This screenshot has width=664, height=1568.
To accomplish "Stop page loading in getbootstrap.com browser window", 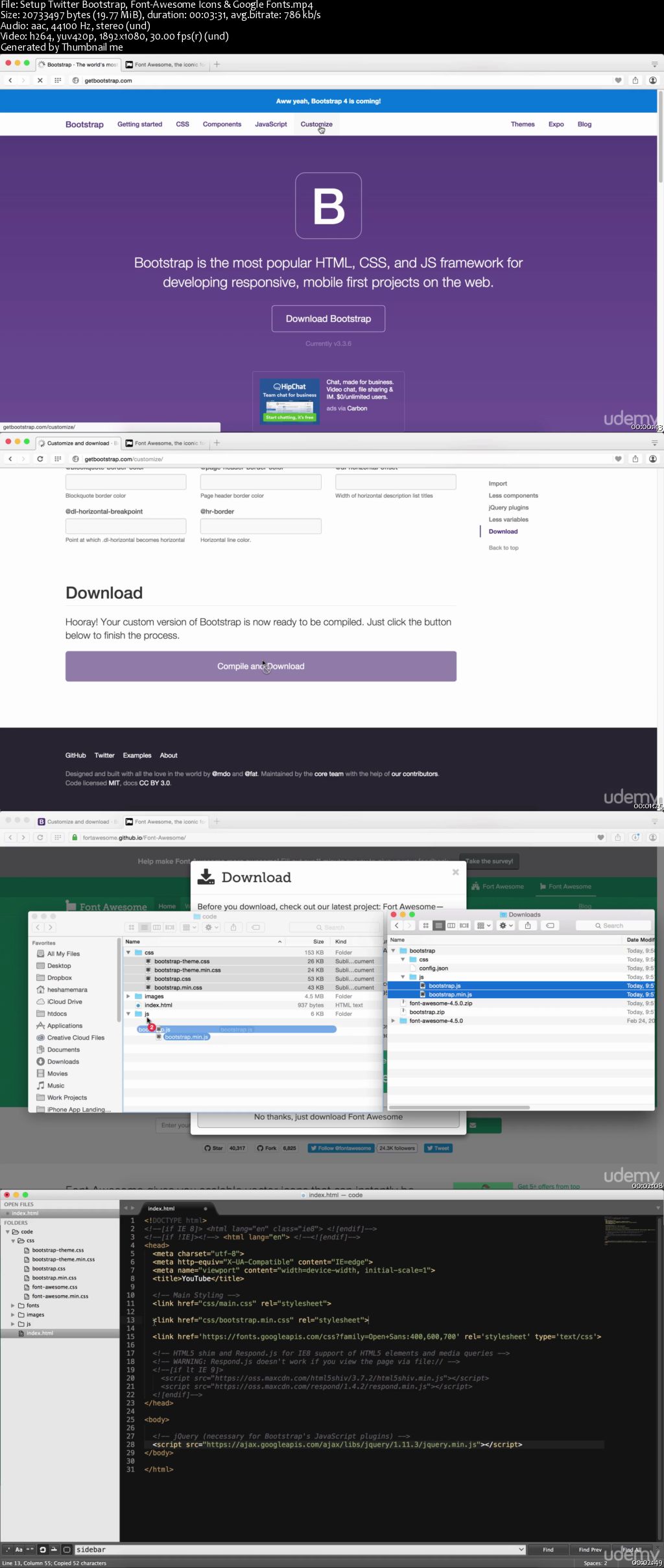I will 40,80.
